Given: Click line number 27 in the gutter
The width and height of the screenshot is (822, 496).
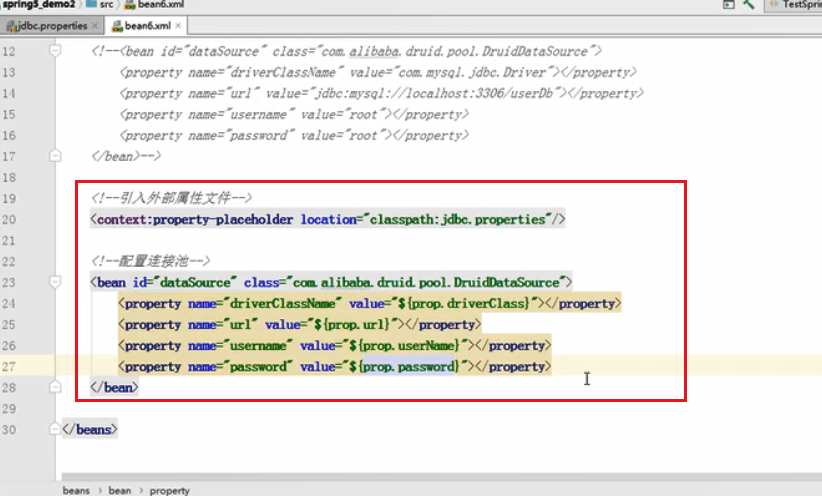Looking at the screenshot, I should (9, 366).
